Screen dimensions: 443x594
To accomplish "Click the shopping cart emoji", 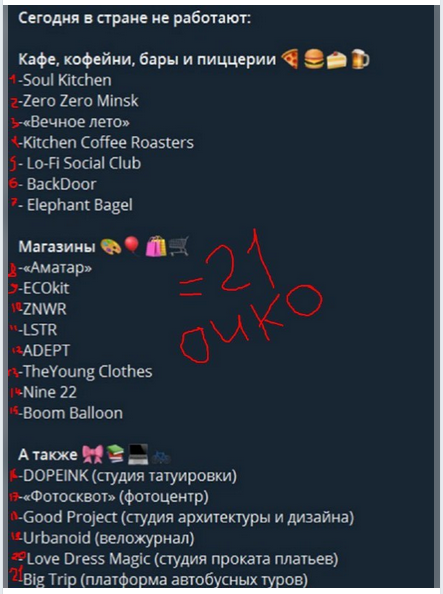I will point(179,247).
